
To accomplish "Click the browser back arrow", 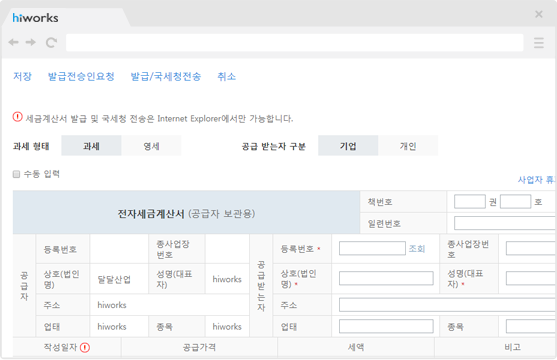I will click(x=13, y=42).
